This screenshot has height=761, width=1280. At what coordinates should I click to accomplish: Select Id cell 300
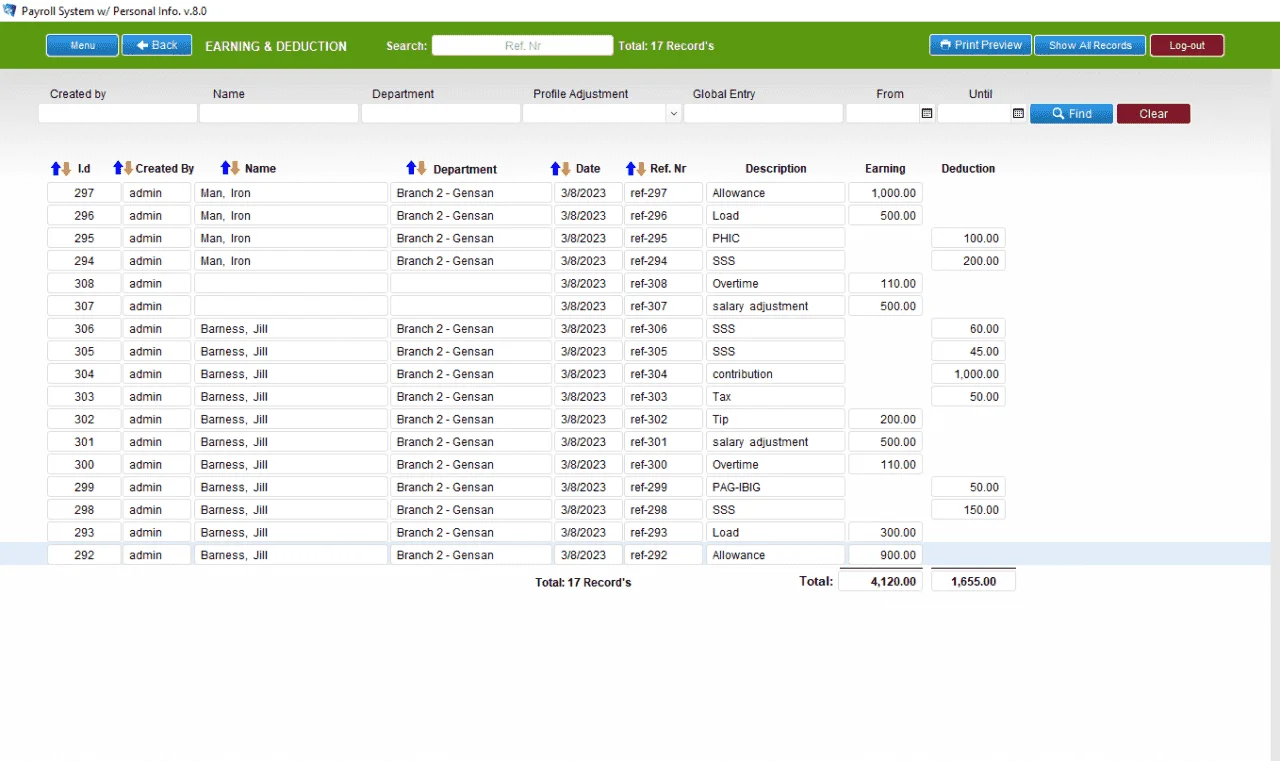(x=84, y=465)
